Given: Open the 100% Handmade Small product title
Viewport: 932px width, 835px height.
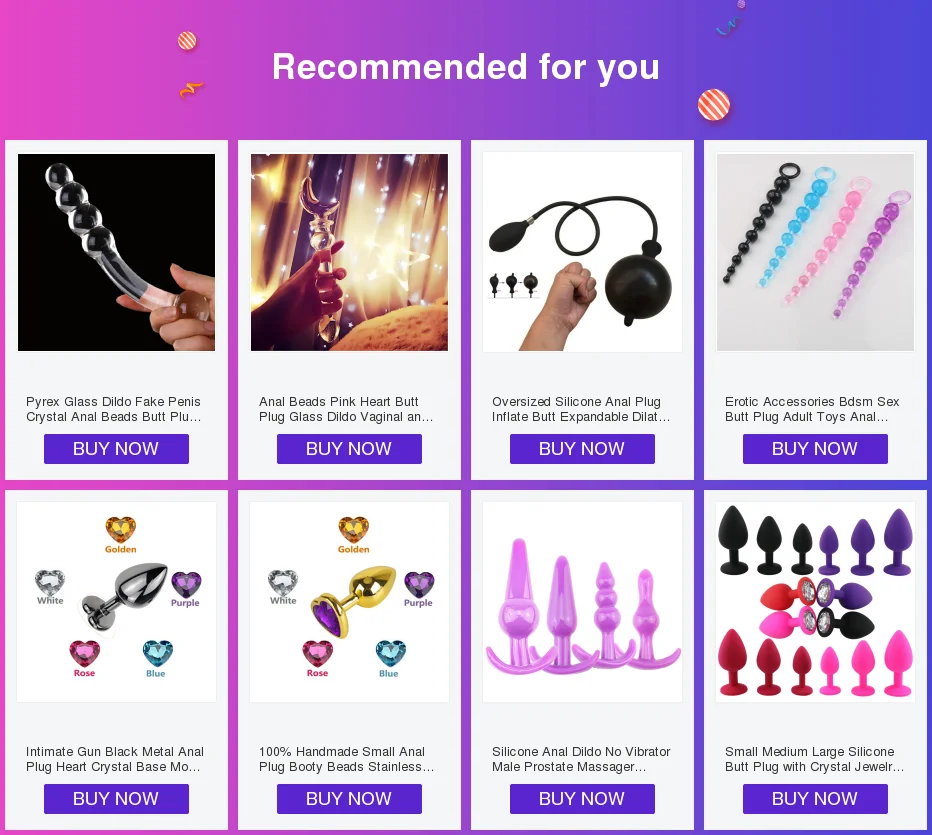Looking at the screenshot, I should 347,759.
